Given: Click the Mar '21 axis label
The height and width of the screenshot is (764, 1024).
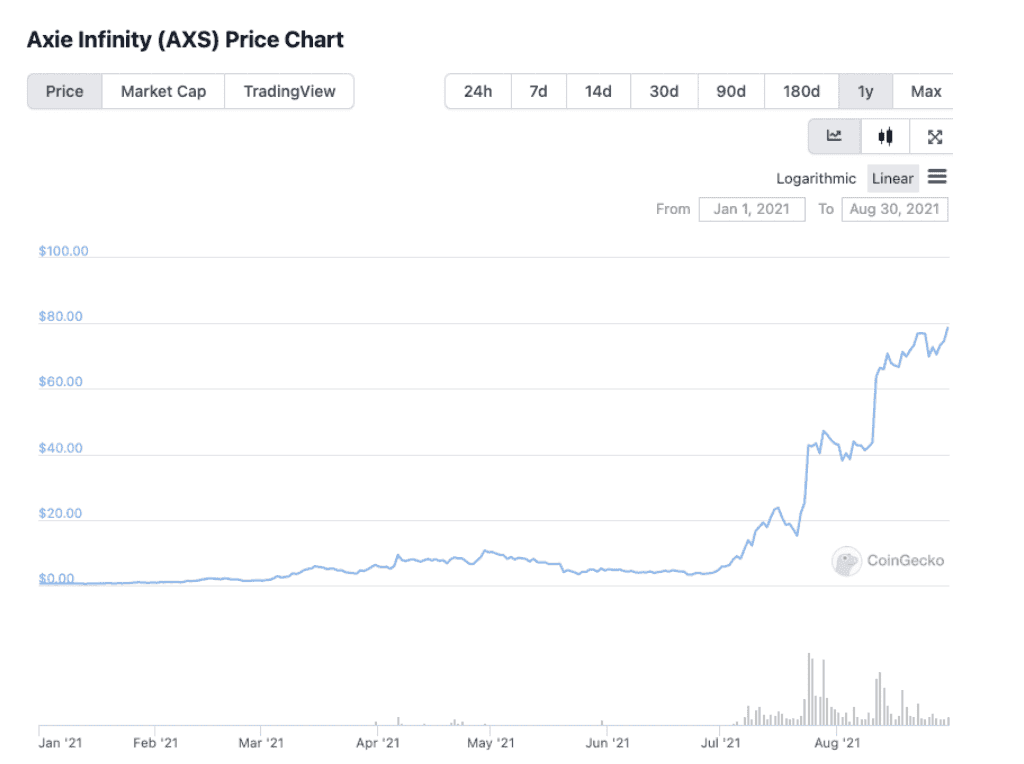Looking at the screenshot, I should 261,742.
